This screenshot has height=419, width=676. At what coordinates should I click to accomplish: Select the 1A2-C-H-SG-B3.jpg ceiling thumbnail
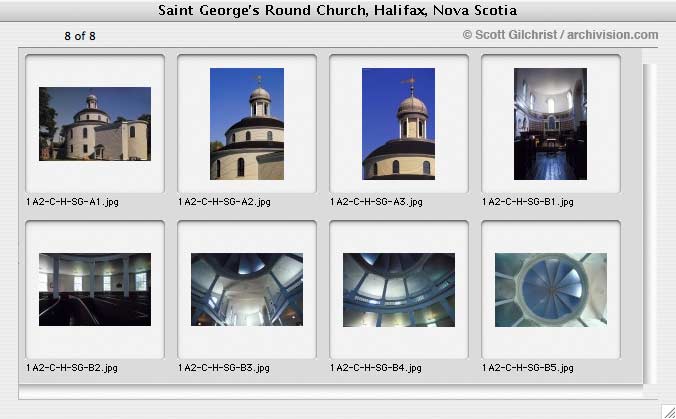tap(247, 289)
